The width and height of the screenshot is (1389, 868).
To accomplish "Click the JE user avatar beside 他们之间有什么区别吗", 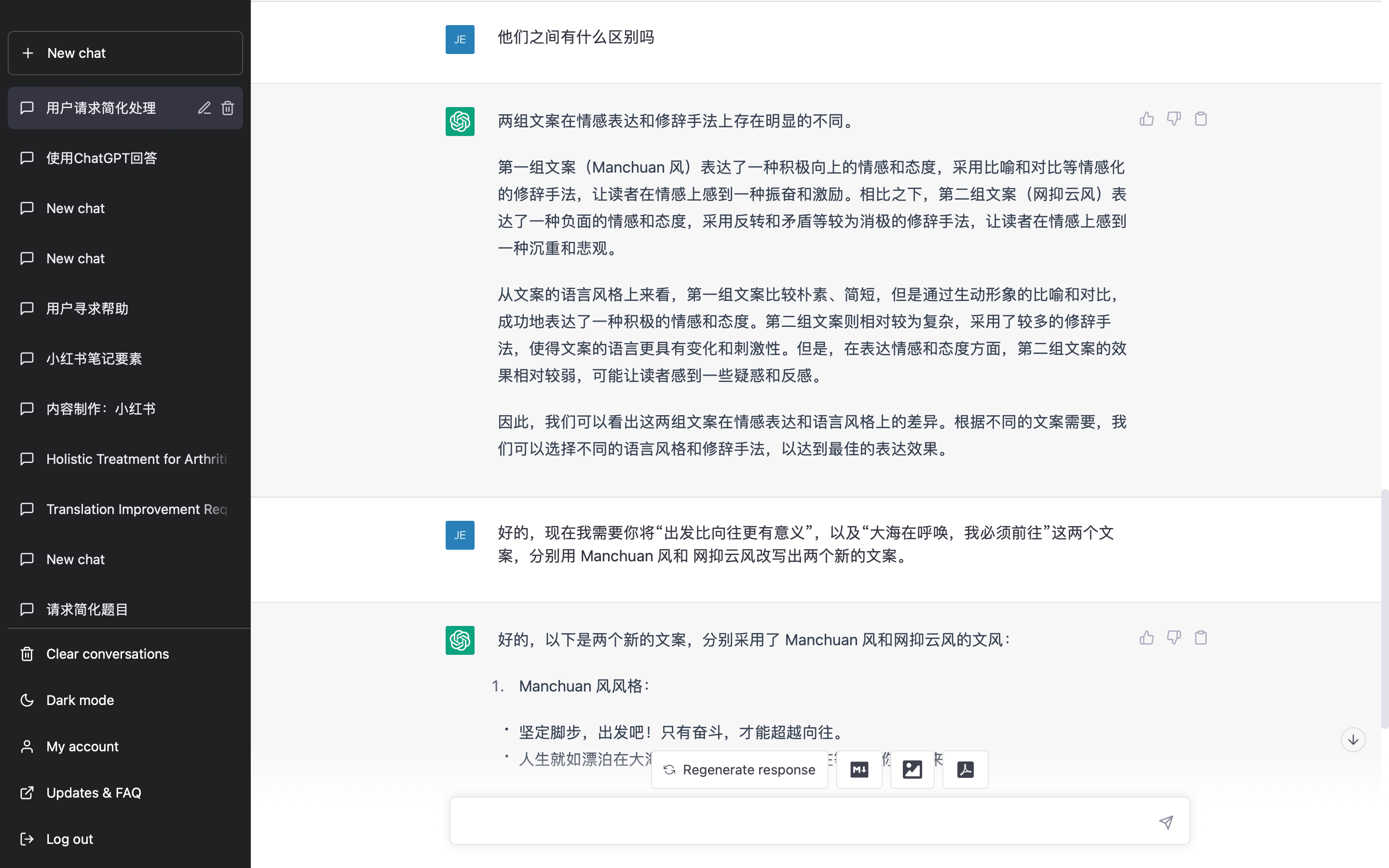I will pos(460,39).
